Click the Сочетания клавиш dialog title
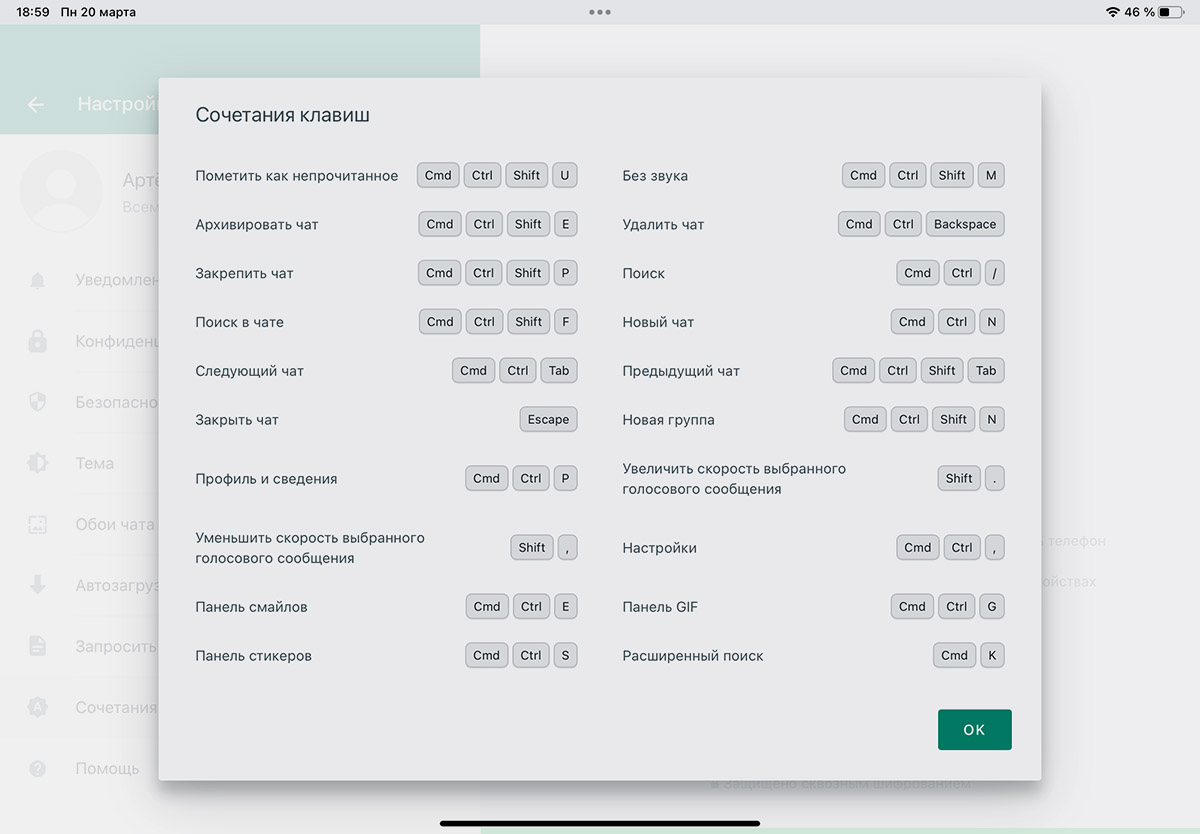The height and width of the screenshot is (834, 1200). point(282,115)
